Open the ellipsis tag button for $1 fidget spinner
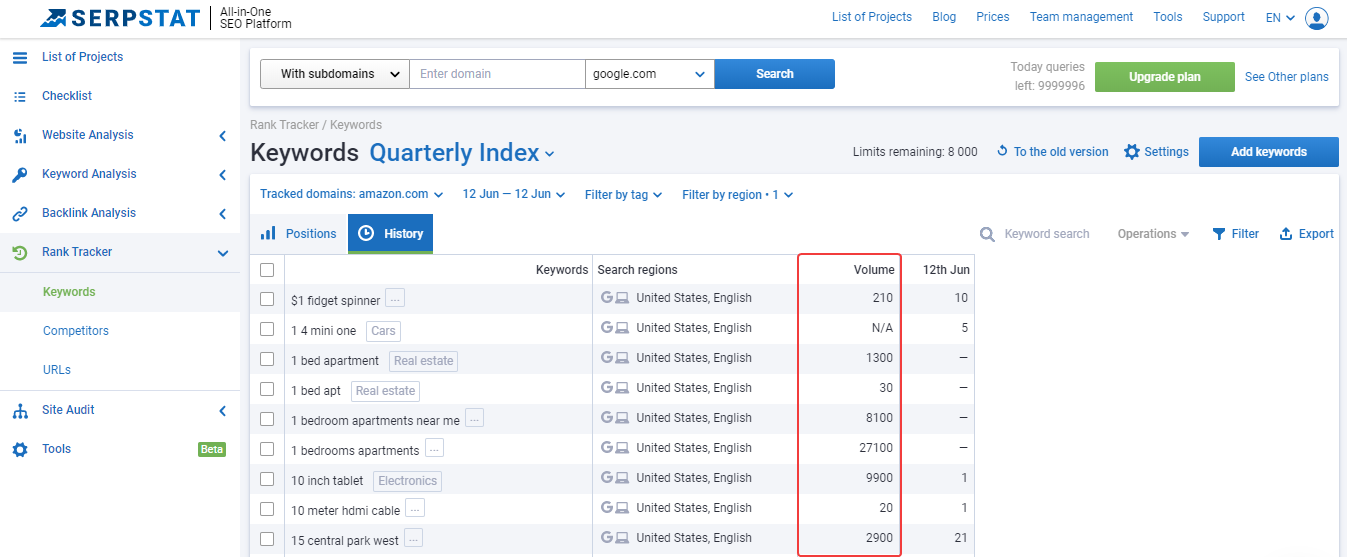This screenshot has width=1347, height=557. (395, 298)
